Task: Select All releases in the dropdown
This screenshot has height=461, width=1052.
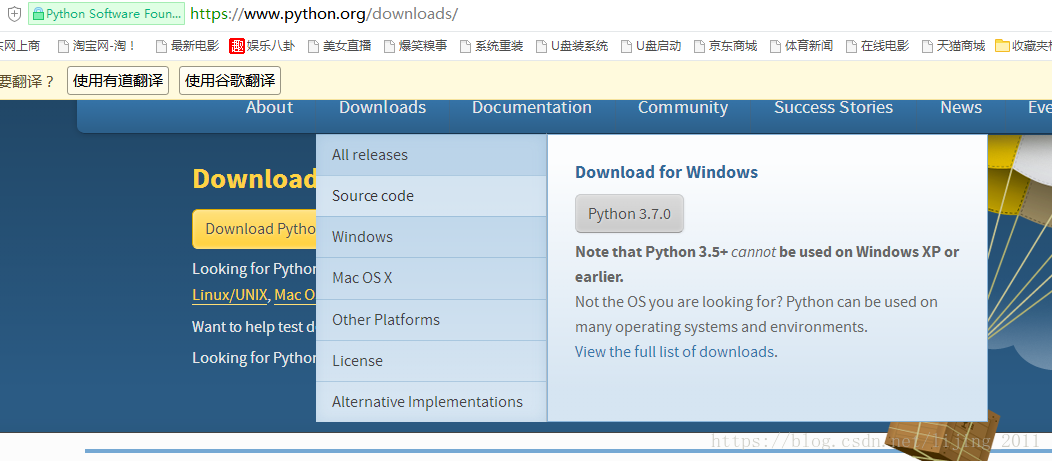Action: pyautogui.click(x=431, y=155)
